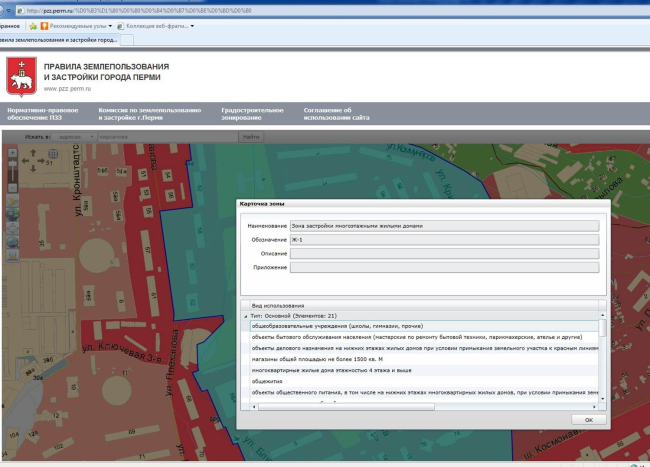
Task: Click the Perm city coat of arms logo
Action: tap(20, 75)
